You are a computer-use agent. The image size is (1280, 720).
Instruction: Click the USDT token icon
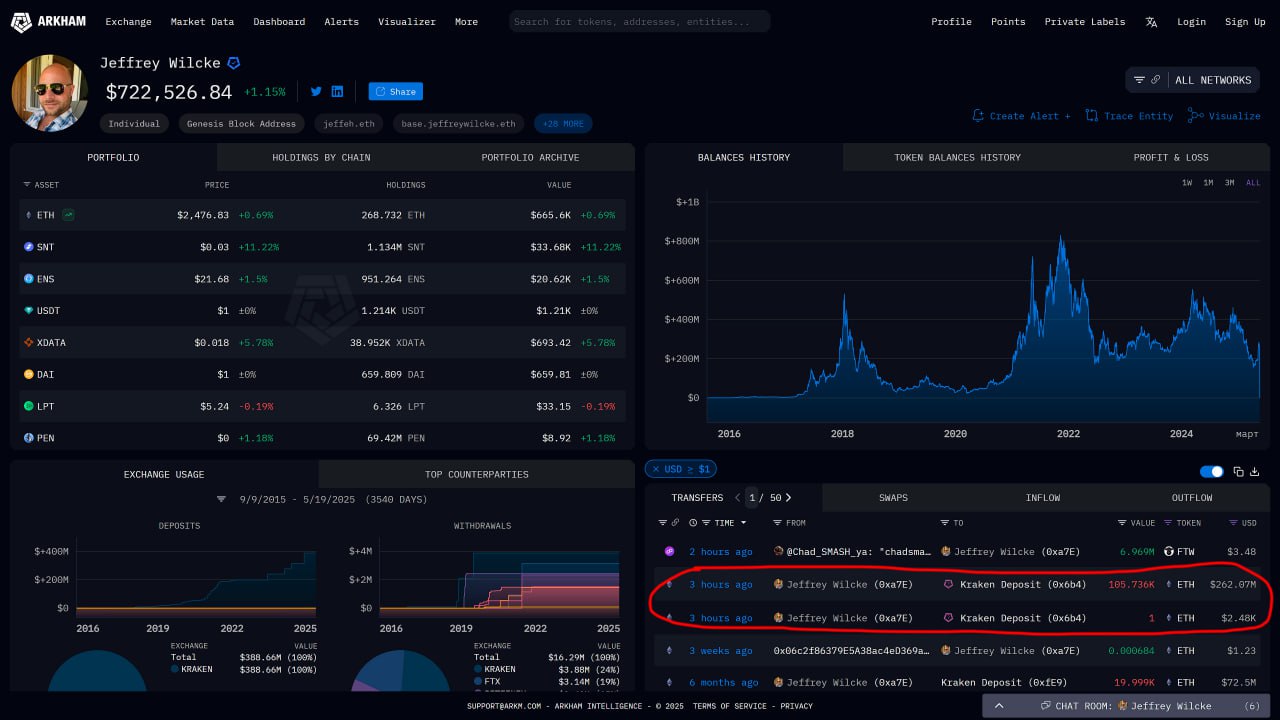(28, 311)
